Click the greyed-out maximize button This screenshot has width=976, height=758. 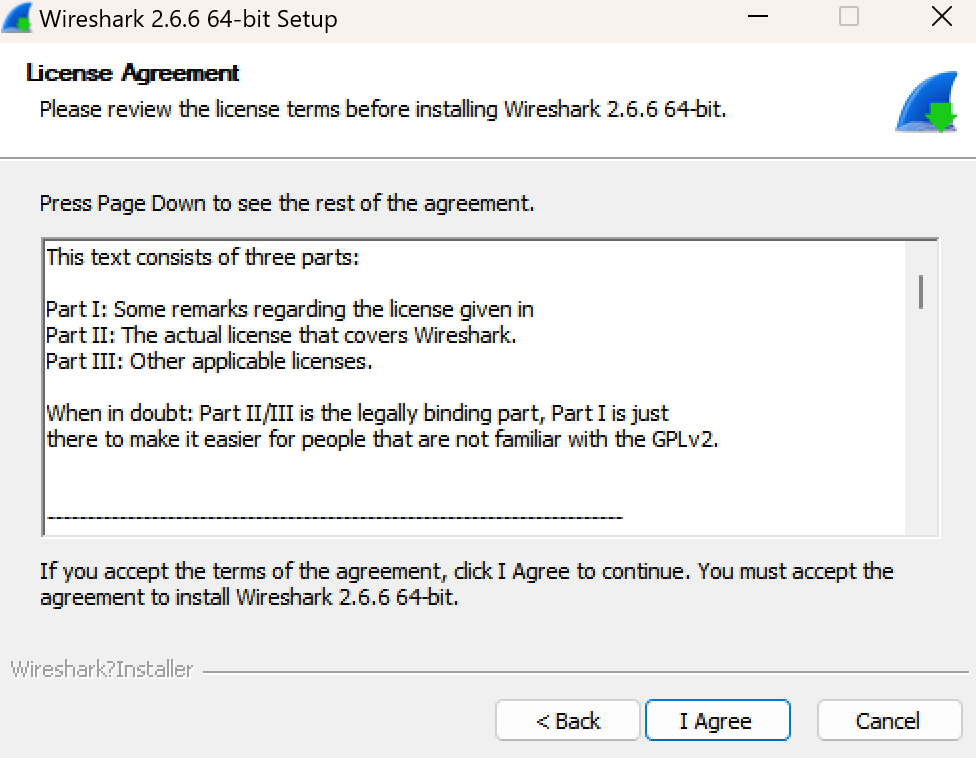pyautogui.click(x=849, y=17)
